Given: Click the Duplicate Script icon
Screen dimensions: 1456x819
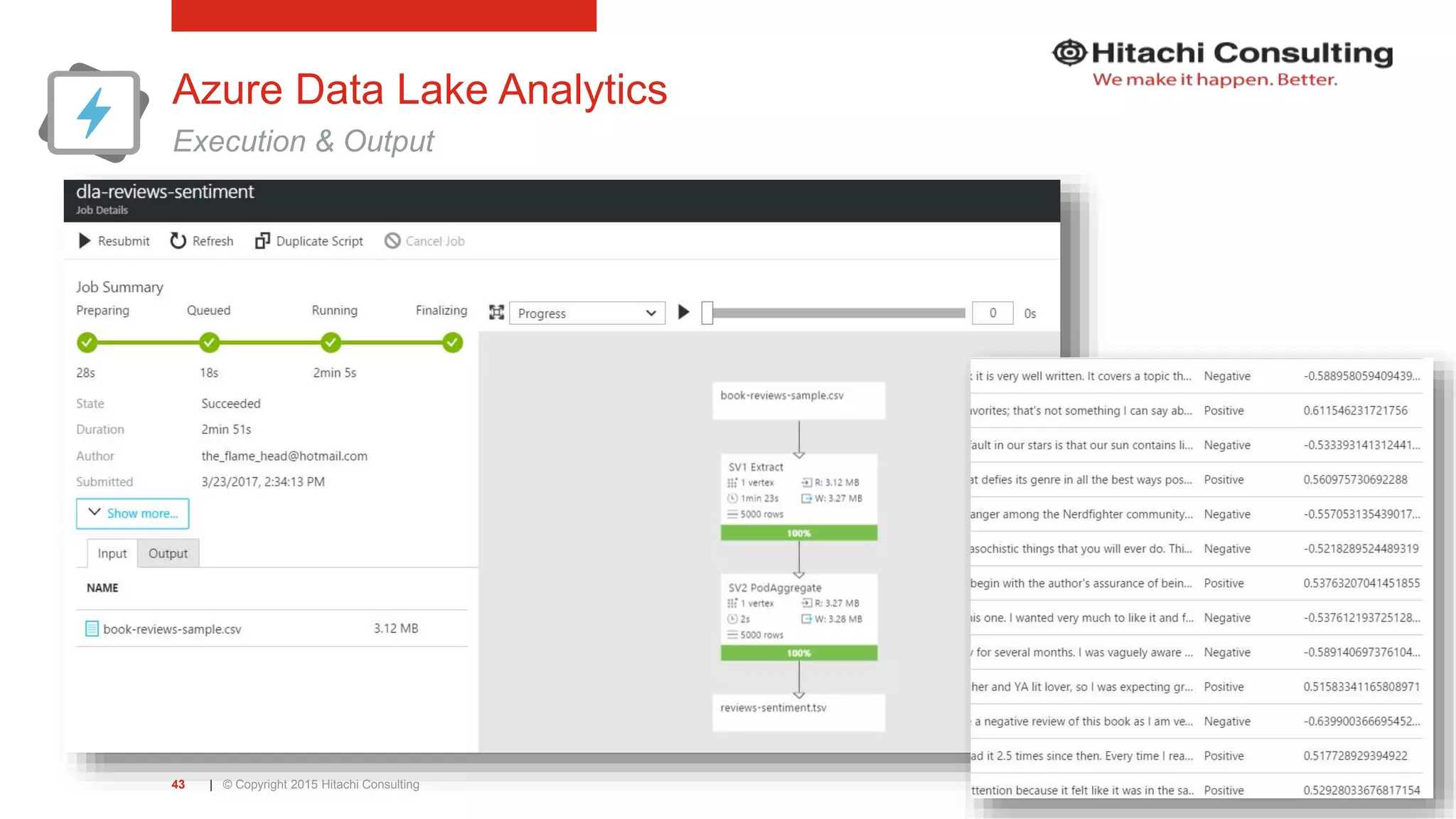Looking at the screenshot, I should (262, 241).
